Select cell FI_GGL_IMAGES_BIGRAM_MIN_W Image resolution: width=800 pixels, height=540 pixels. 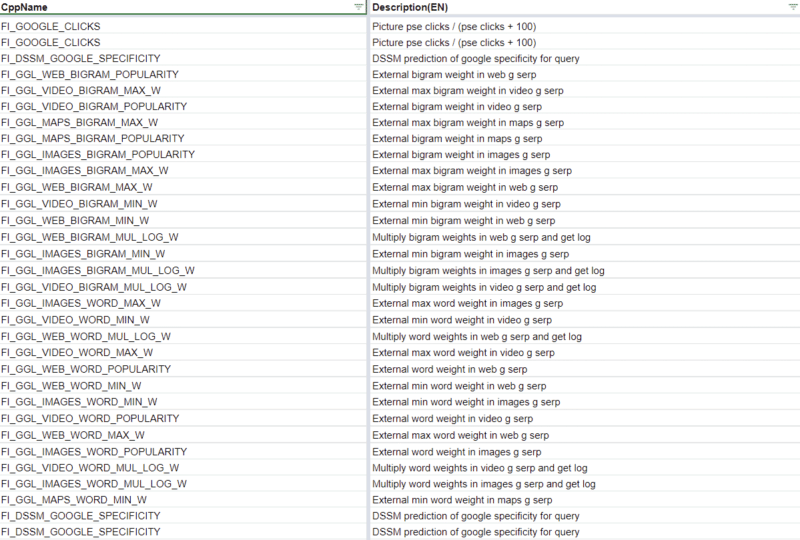(183, 254)
